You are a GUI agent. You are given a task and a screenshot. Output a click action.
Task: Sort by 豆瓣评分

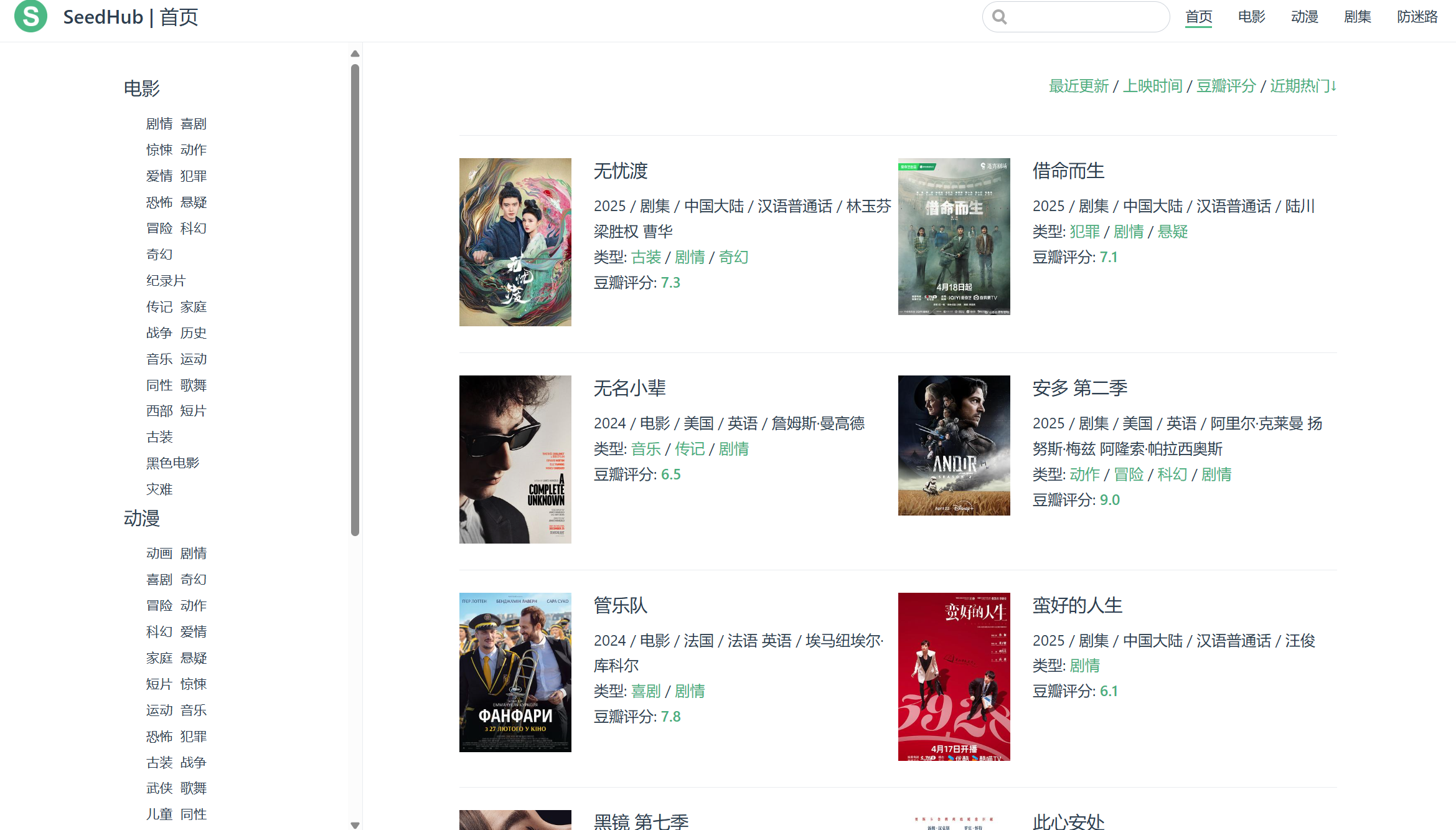[x=1226, y=86]
